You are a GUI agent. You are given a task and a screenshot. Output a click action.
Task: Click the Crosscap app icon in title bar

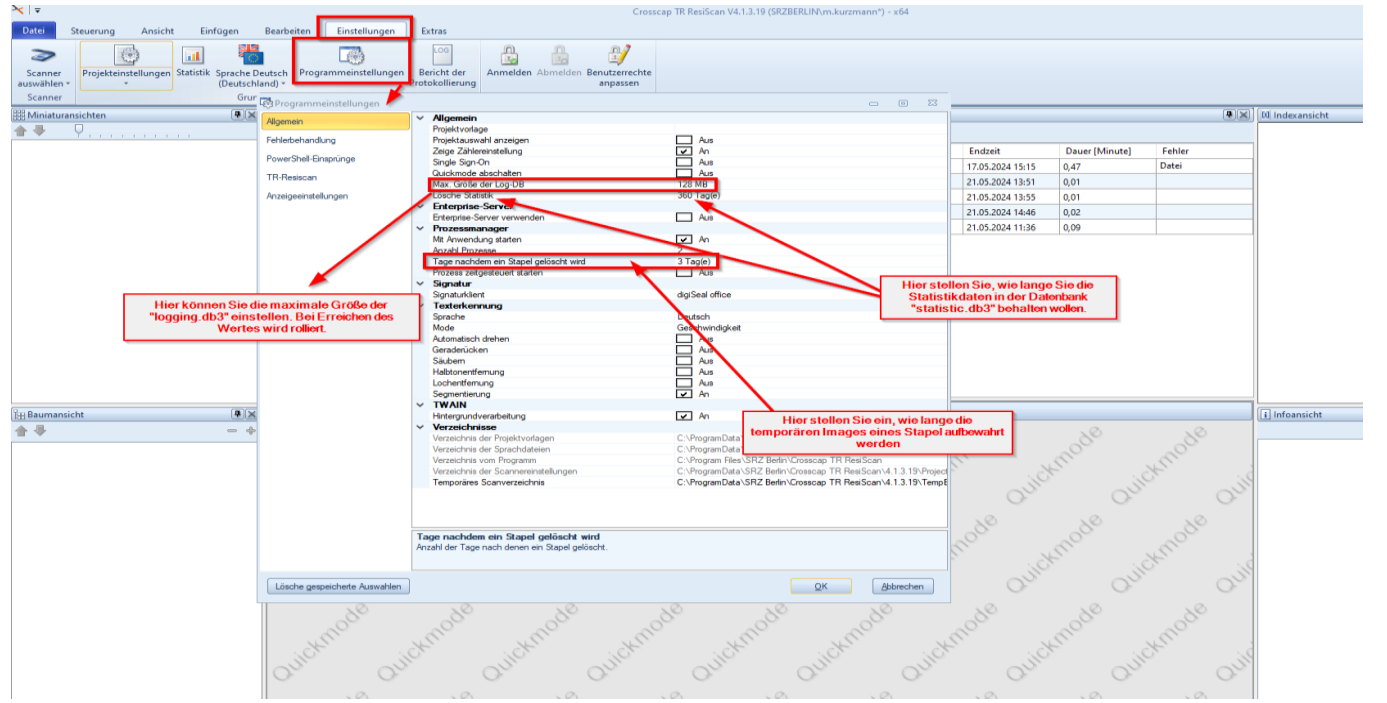click(20, 10)
